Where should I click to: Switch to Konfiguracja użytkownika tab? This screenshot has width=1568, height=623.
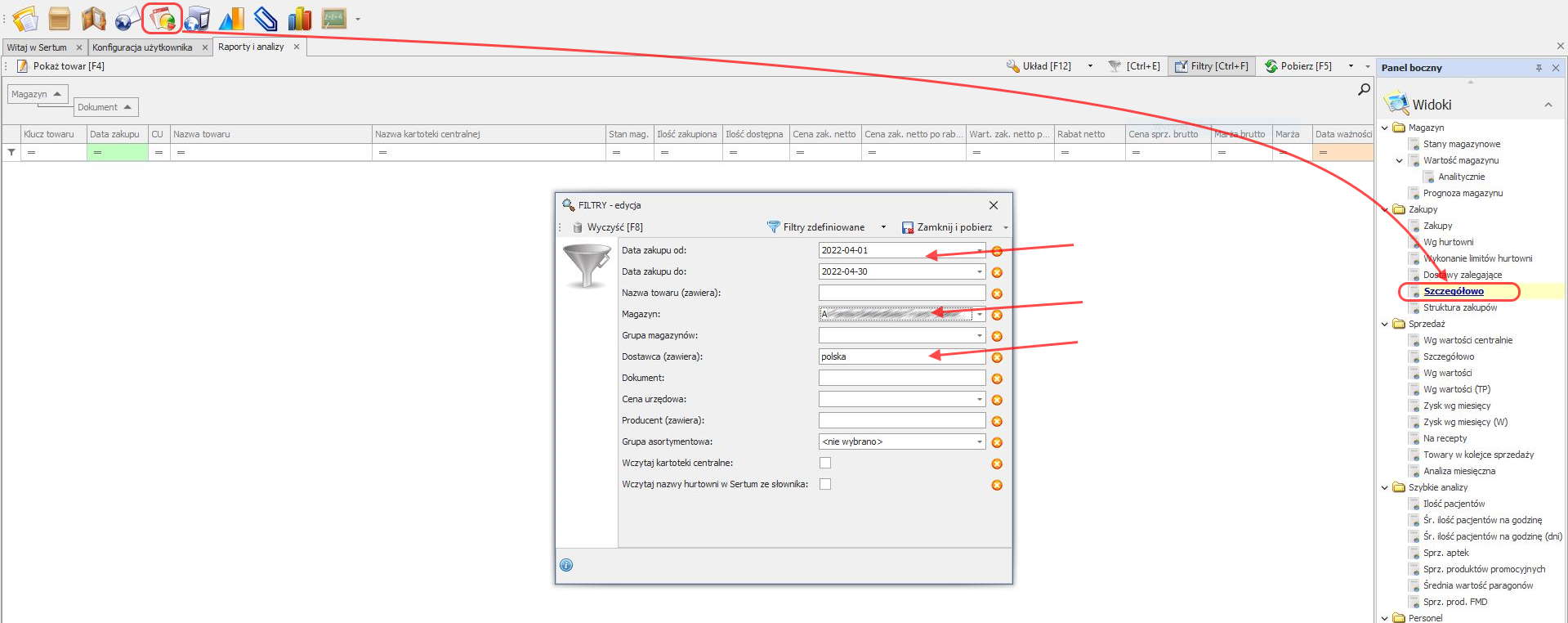click(x=142, y=47)
